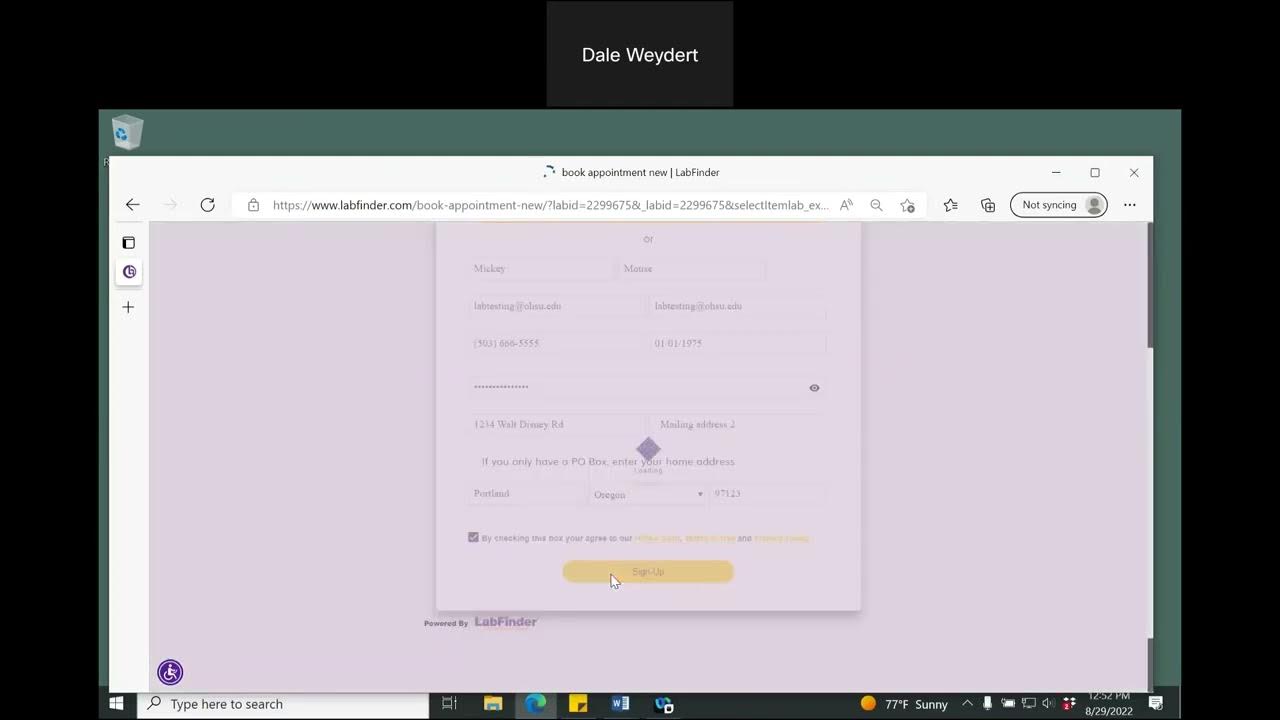Open Sticky Notes from the taskbar
This screenshot has height=720, width=1280.
578,704
